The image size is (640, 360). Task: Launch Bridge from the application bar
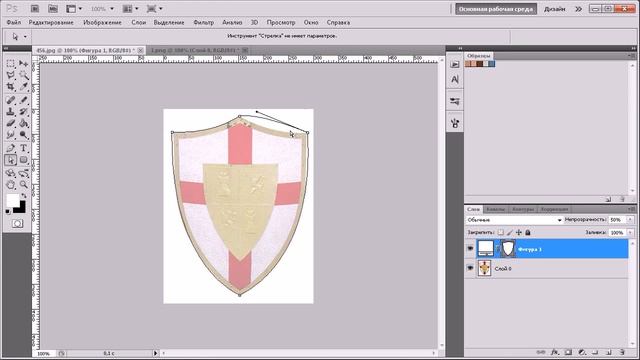[x=35, y=9]
